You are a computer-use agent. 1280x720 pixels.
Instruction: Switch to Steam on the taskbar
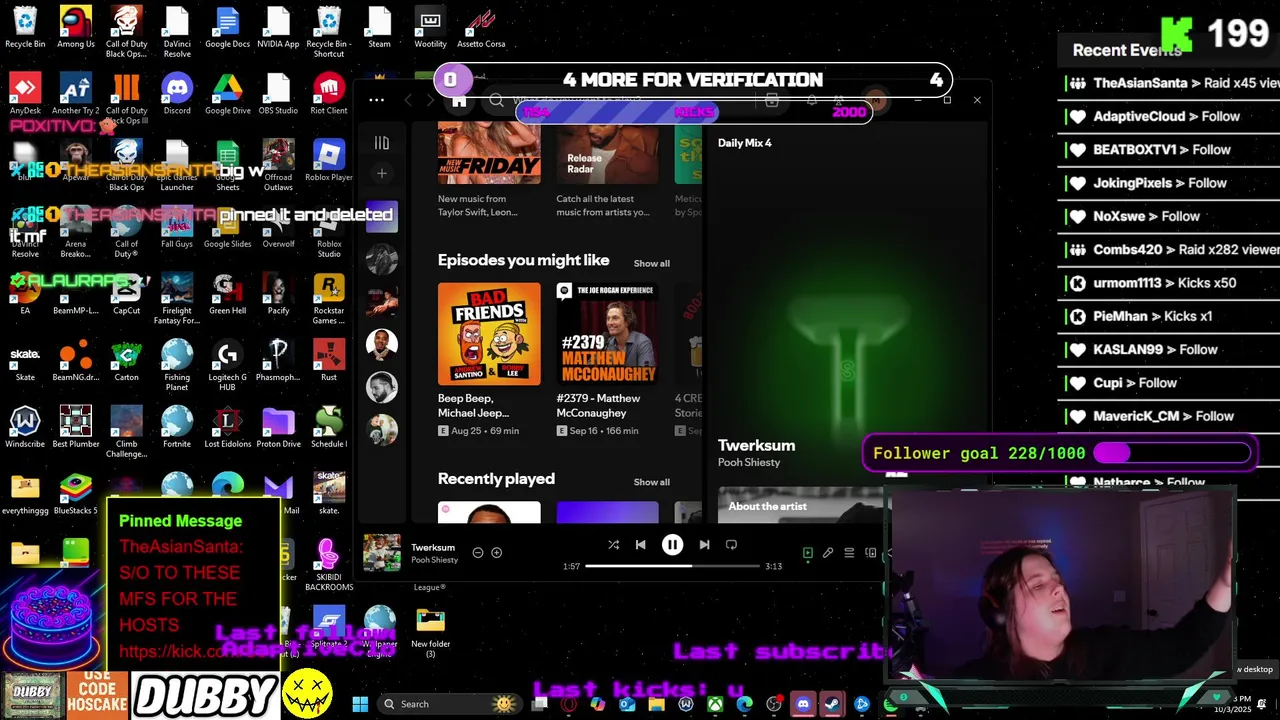pos(832,704)
